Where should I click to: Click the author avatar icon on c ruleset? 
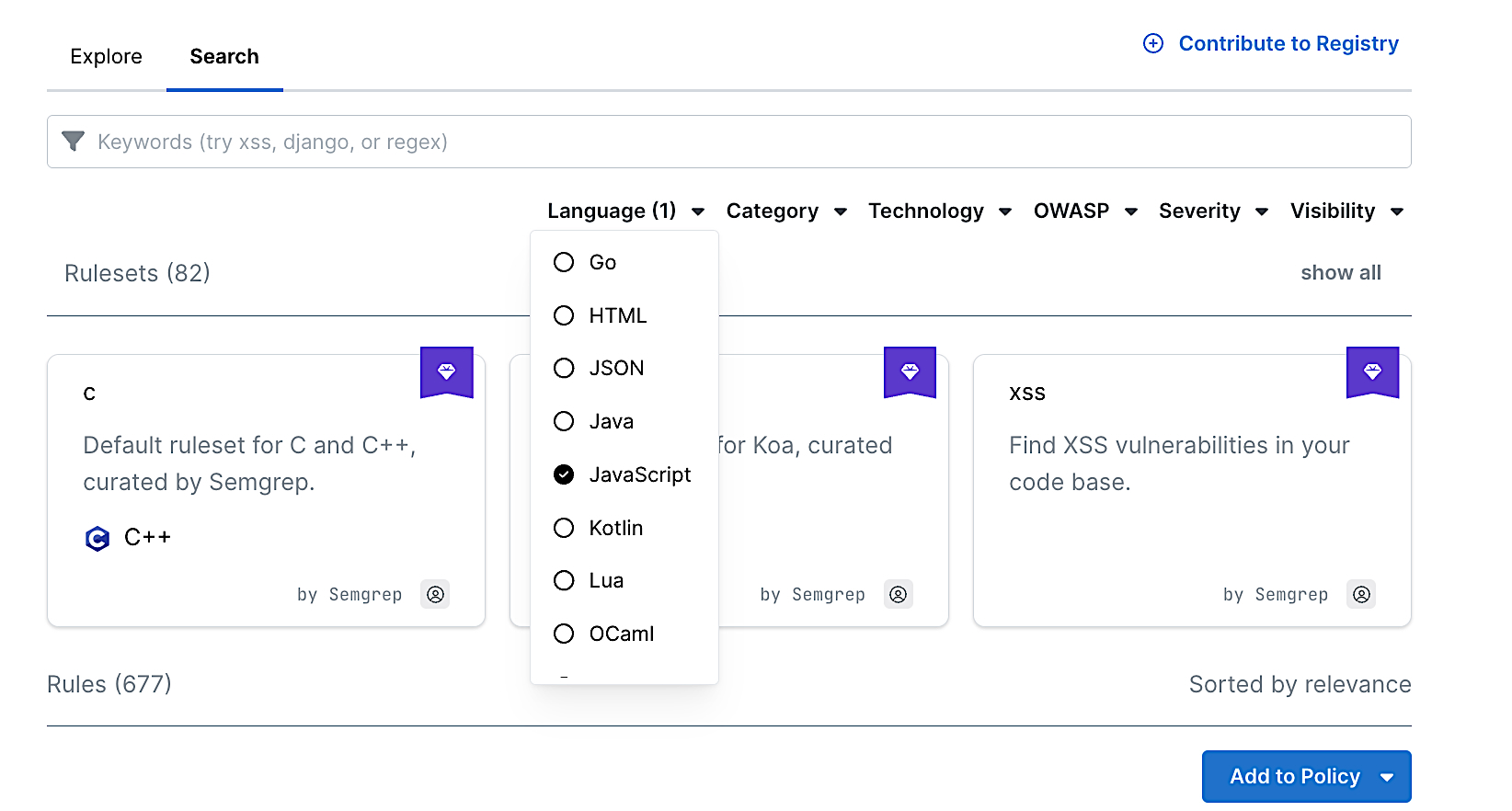tap(435, 595)
